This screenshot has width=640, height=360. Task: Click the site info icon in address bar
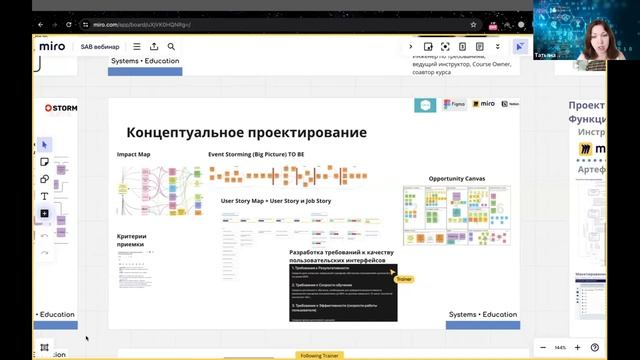pyautogui.click(x=85, y=24)
